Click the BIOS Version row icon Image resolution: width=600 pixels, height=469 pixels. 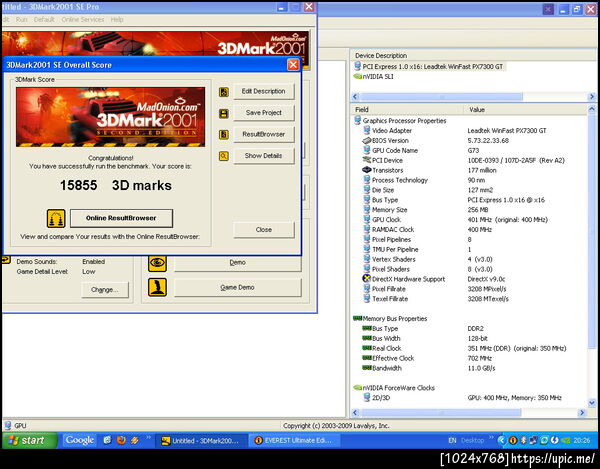coord(367,140)
